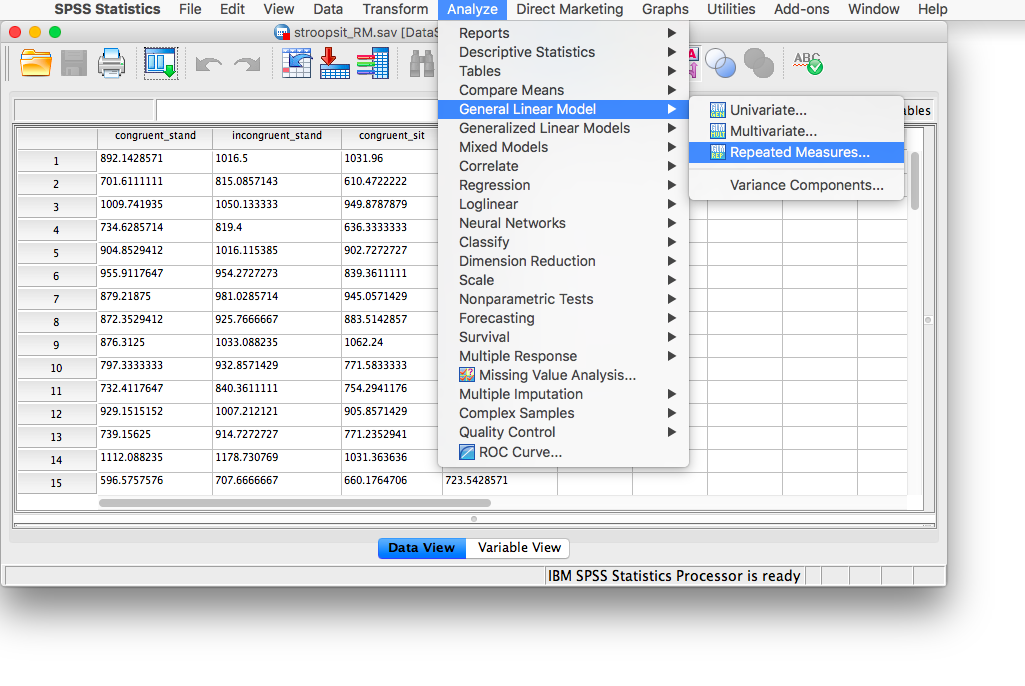Viewport: 1025px width, 686px height.
Task: Click the Use Variable Sets gray circles icon
Action: (x=759, y=63)
